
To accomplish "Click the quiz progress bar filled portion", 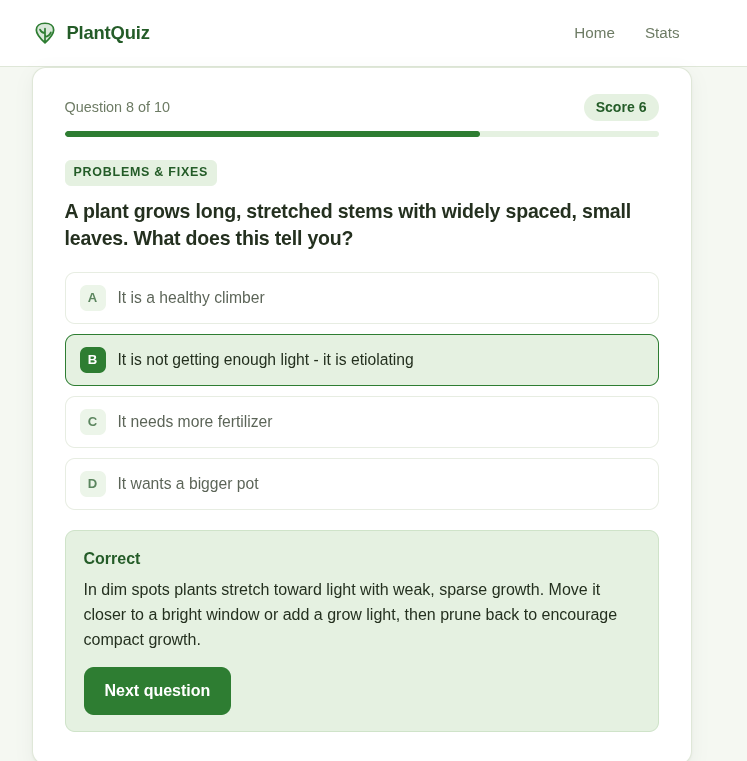I will pos(272,134).
